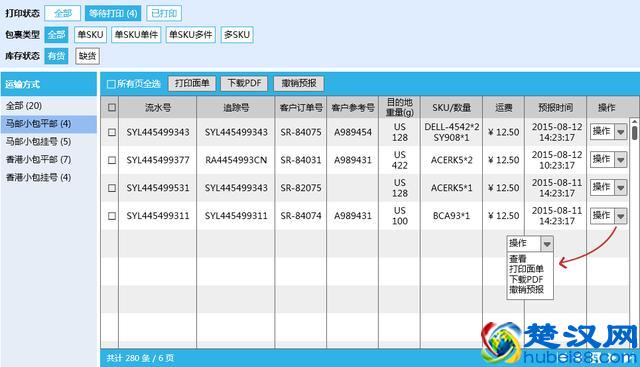Image resolution: width=640 pixels, height=367 pixels.
Task: Show 全部 (20) shipping methods
Action: (49, 106)
